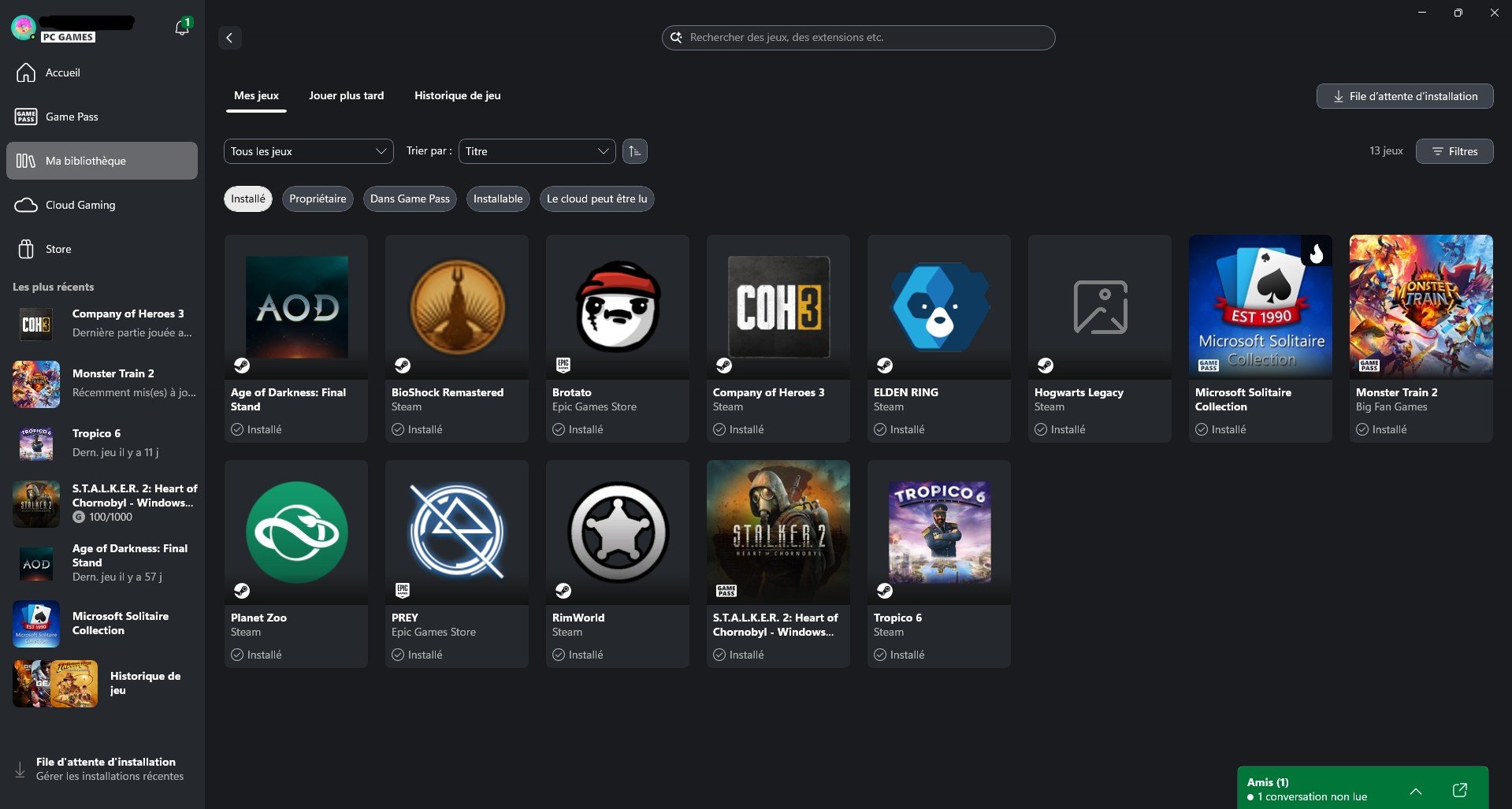Viewport: 1512px width, 809px height.
Task: Open the Brotato game icon
Action: coord(618,307)
